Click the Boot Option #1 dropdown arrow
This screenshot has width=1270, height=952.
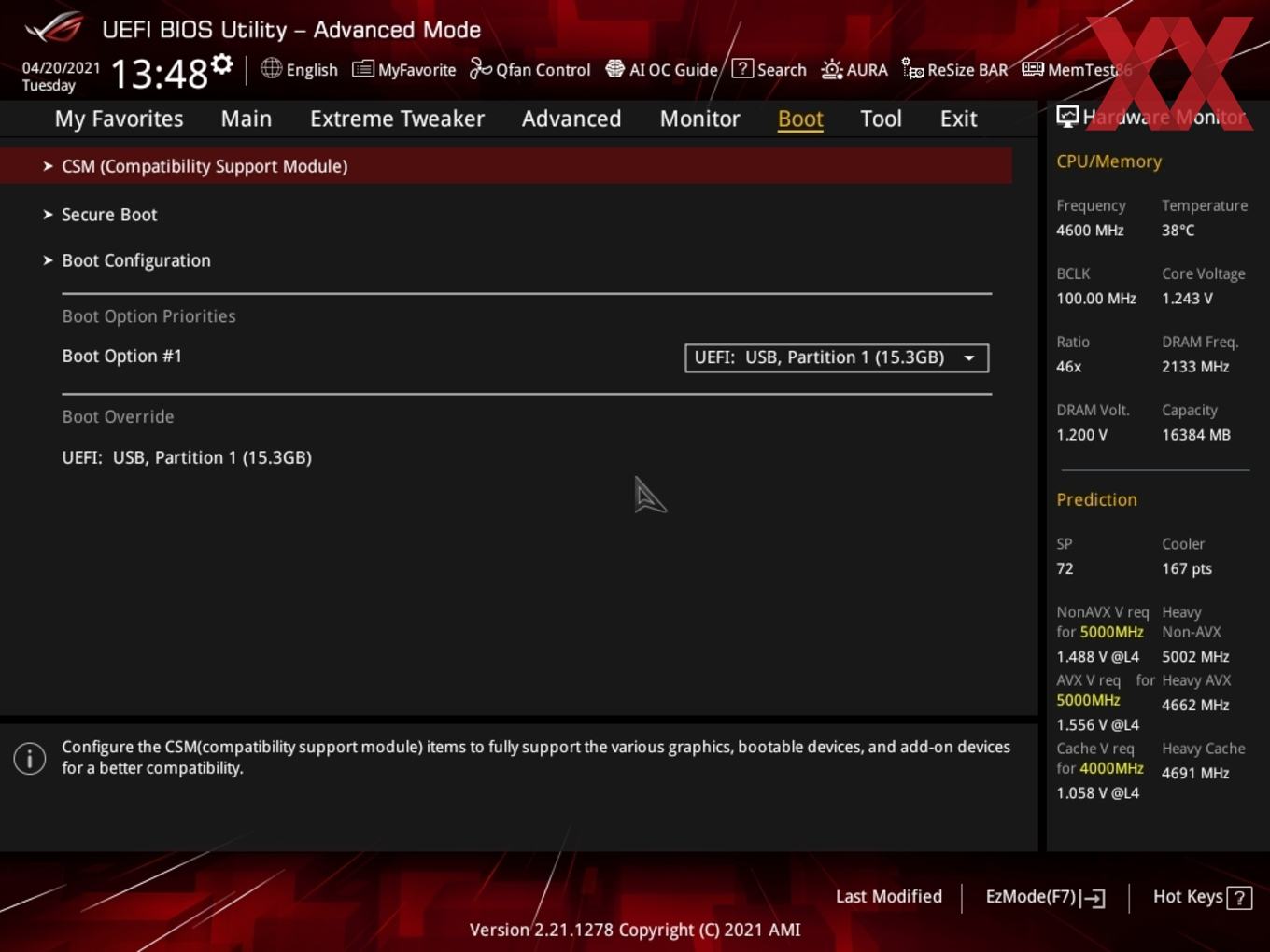tap(969, 358)
